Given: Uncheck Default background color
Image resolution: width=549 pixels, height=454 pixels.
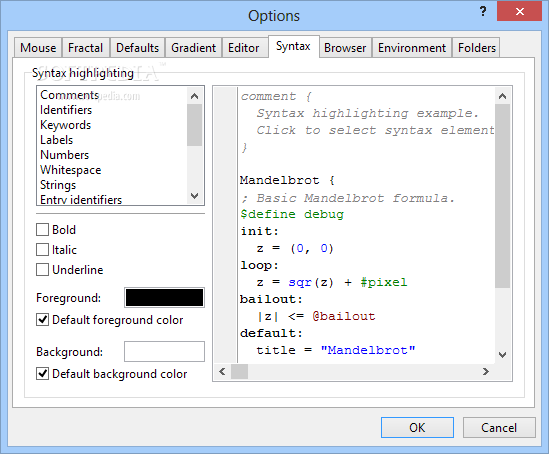Looking at the screenshot, I should (42, 374).
